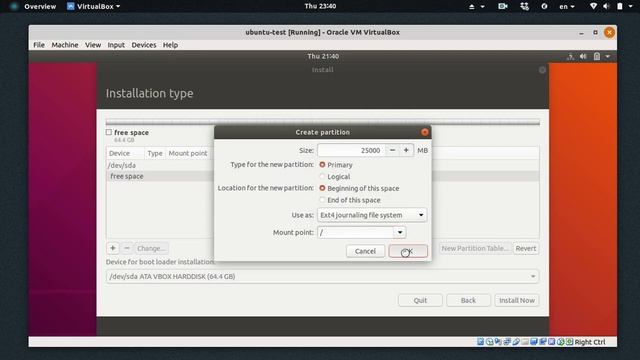This screenshot has width=640, height=360.
Task: Click Cancel in Create partition dialog
Action: (x=365, y=251)
